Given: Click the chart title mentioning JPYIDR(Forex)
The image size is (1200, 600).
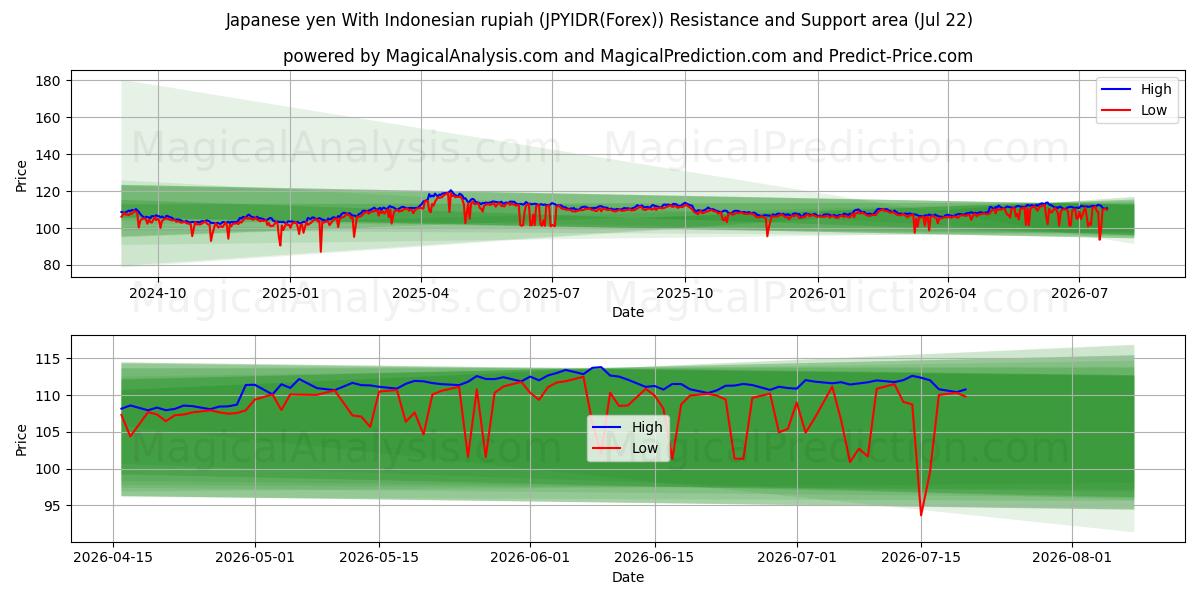Looking at the screenshot, I should point(599,20).
